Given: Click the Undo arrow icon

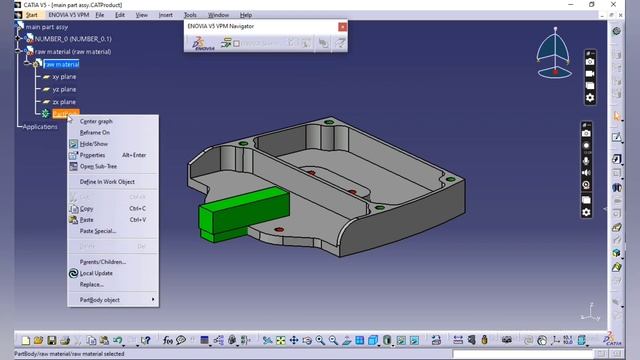Looking at the screenshot, I should coord(117,340).
